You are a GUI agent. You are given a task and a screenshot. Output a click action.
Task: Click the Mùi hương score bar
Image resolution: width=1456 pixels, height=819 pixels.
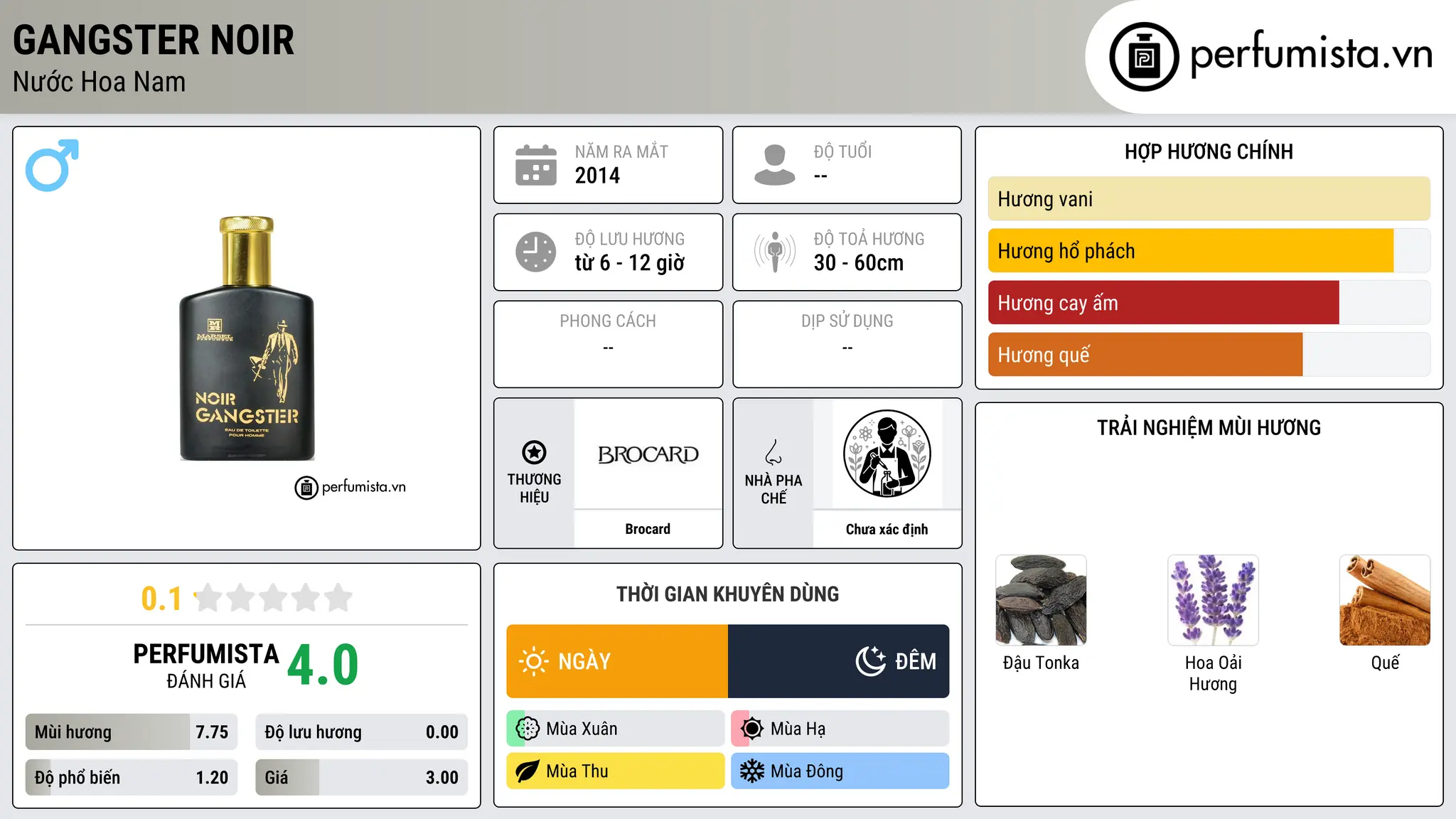pyautogui.click(x=132, y=732)
